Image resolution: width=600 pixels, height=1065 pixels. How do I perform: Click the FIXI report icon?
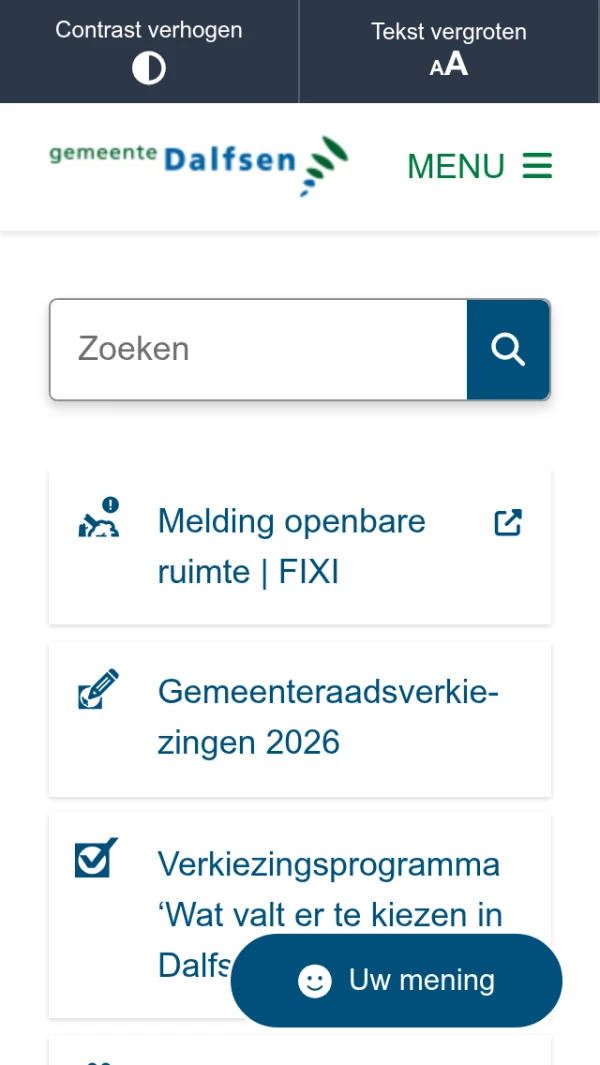point(99,518)
